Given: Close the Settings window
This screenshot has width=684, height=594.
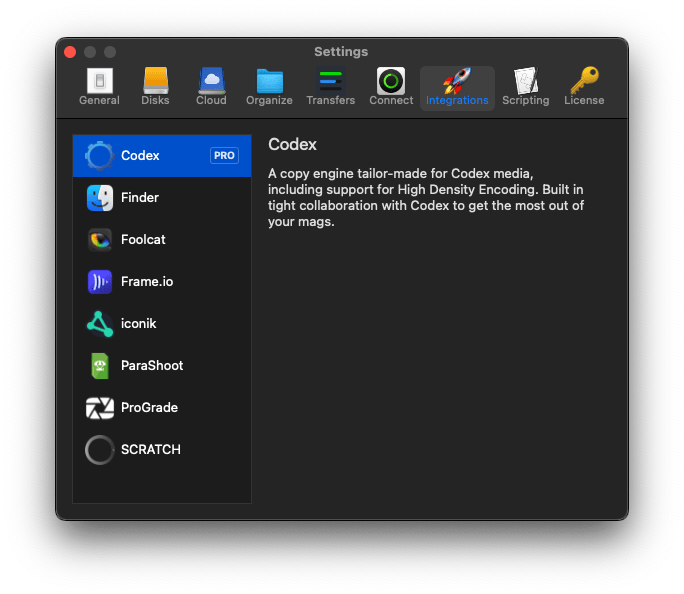Looking at the screenshot, I should [x=70, y=52].
